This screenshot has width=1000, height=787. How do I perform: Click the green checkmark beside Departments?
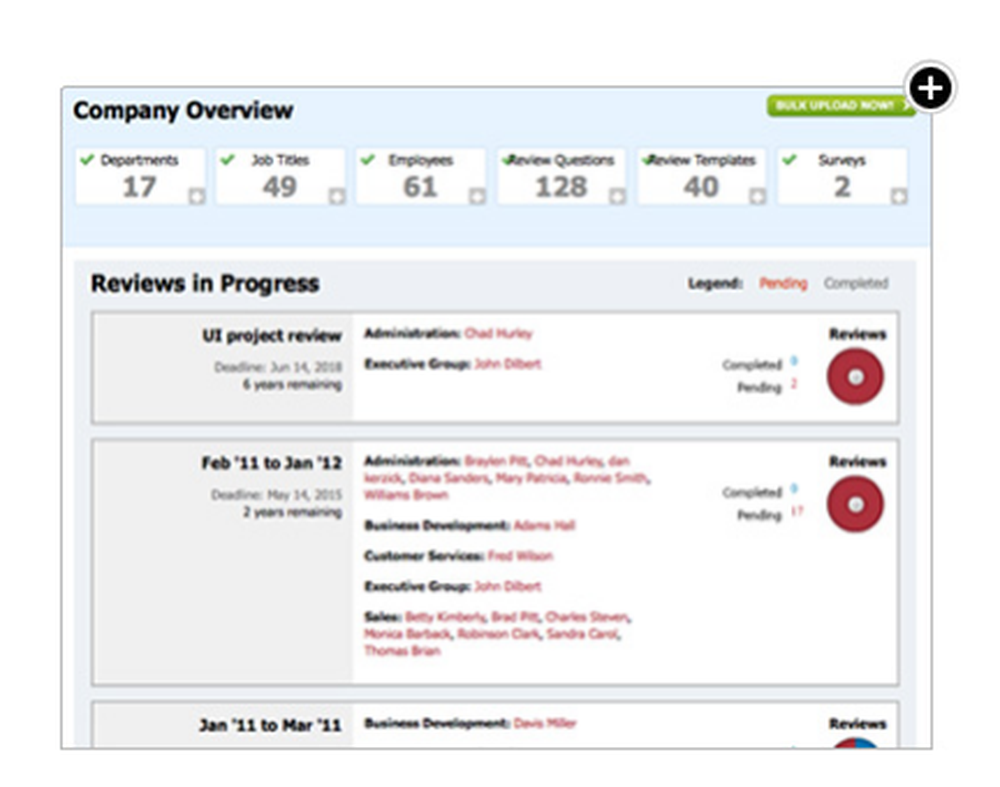[x=87, y=159]
